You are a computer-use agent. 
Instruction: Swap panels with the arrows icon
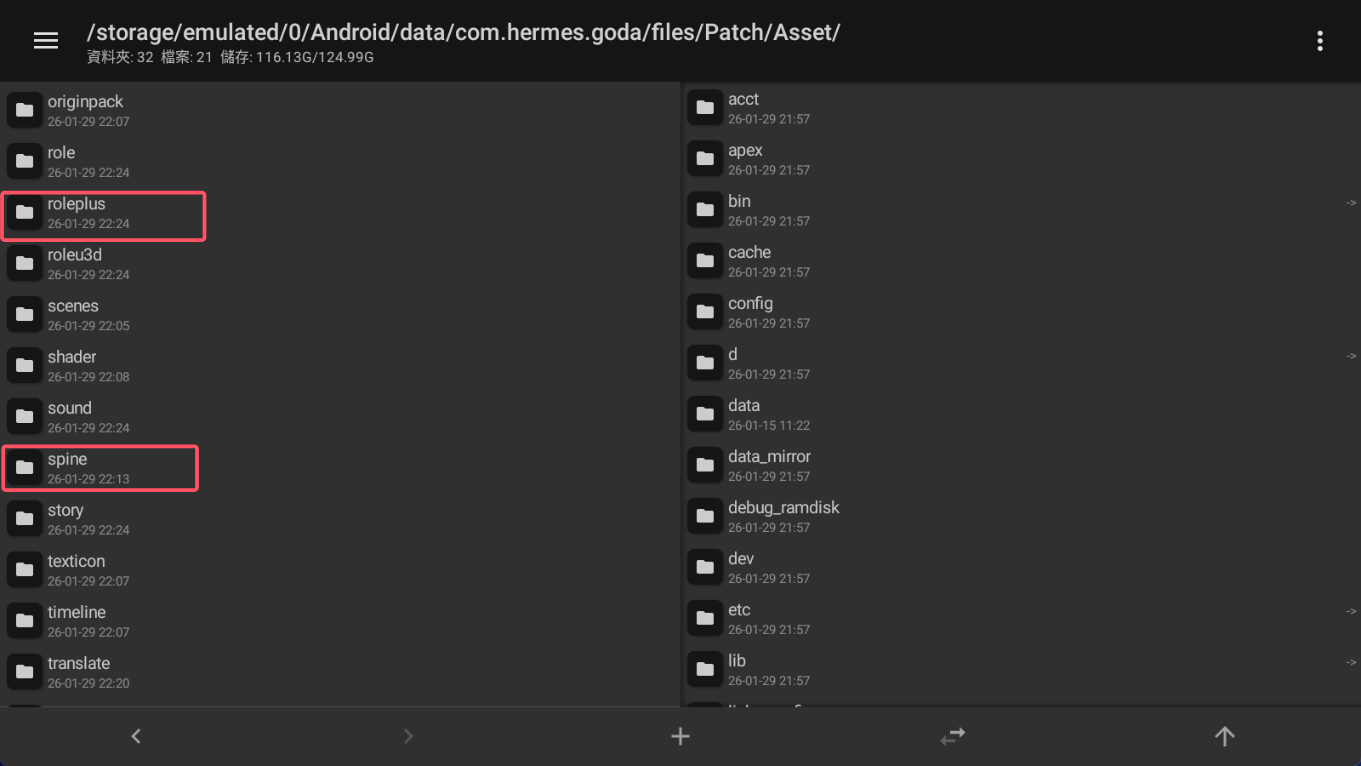tap(952, 736)
